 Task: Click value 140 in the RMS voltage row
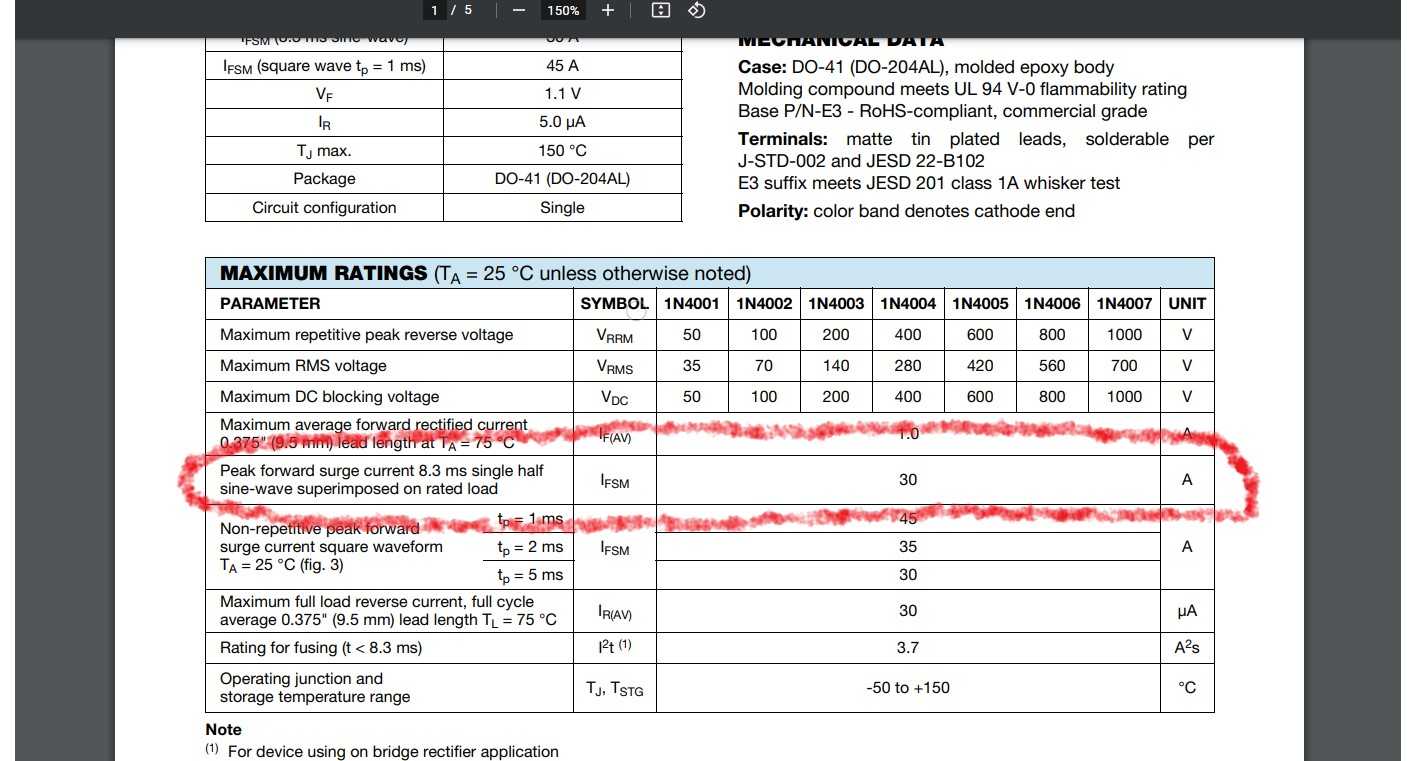836,366
